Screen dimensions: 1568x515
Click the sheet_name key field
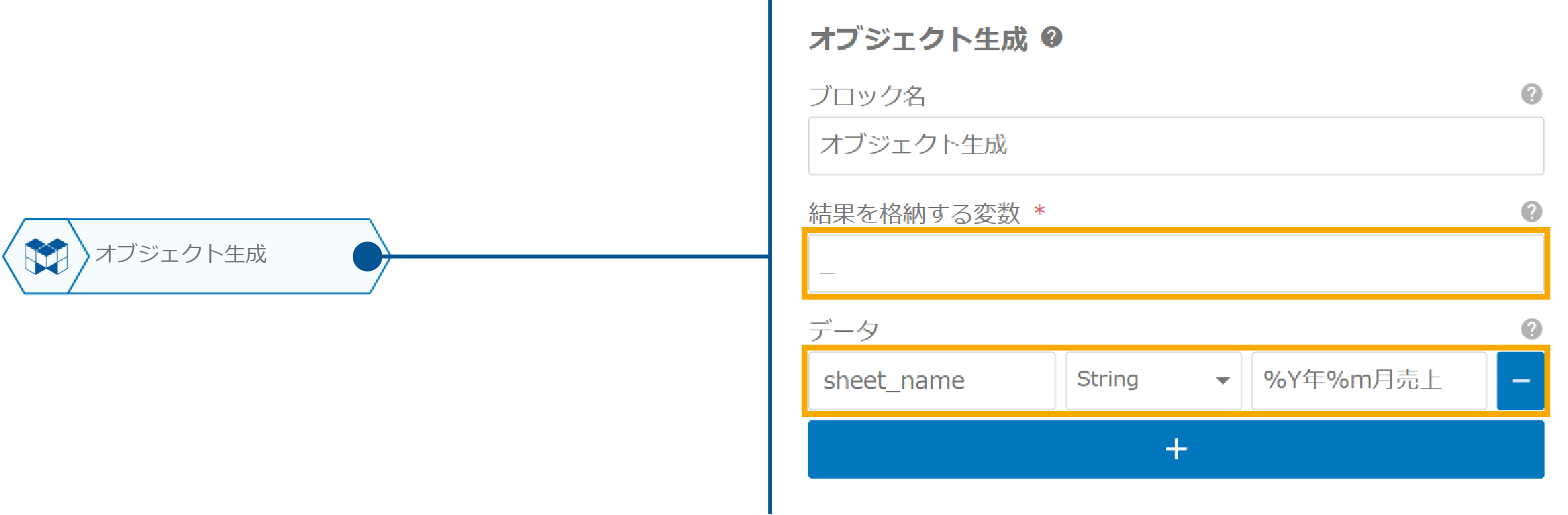(x=931, y=381)
